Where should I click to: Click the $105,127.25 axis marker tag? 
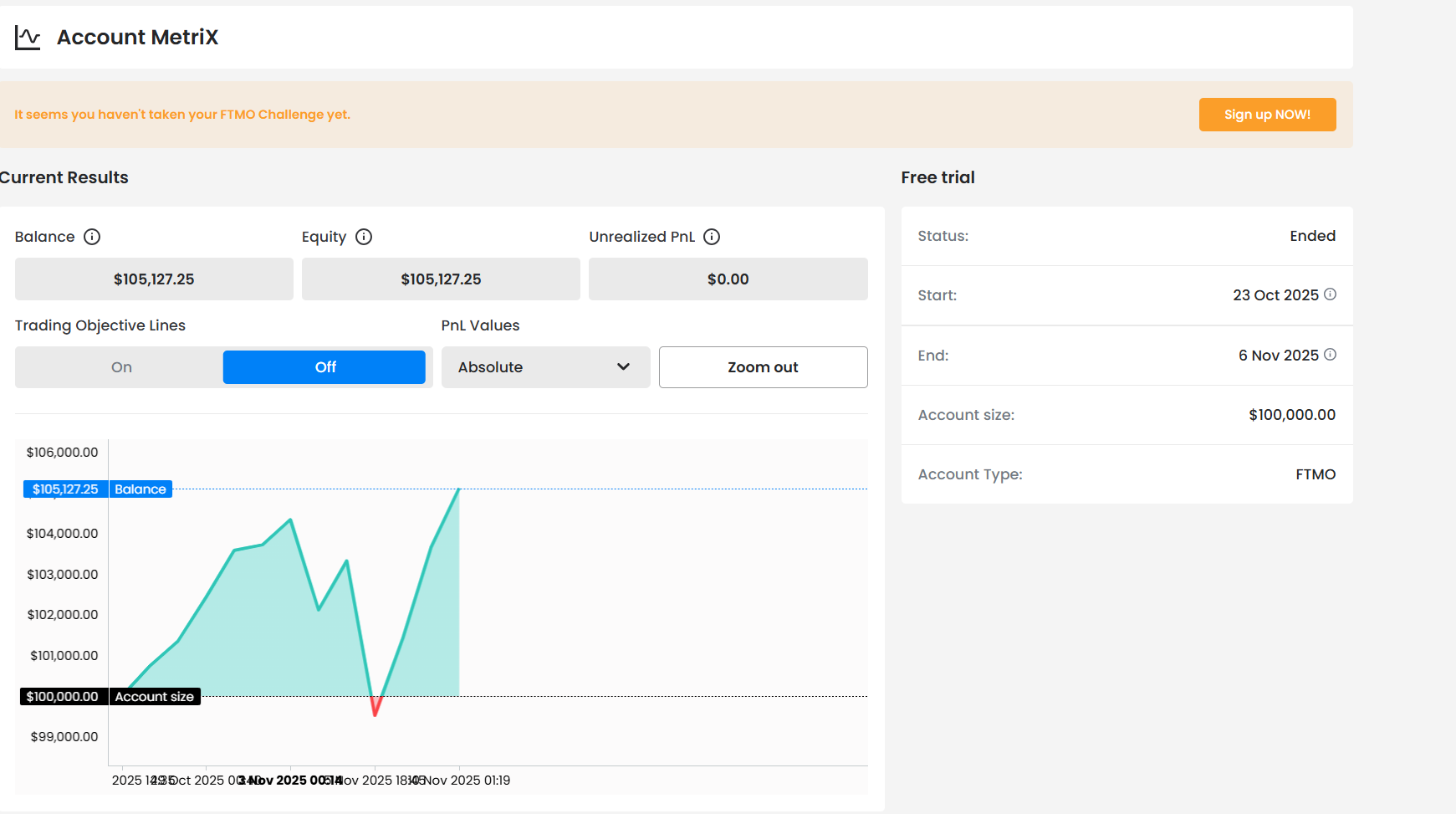(x=65, y=489)
